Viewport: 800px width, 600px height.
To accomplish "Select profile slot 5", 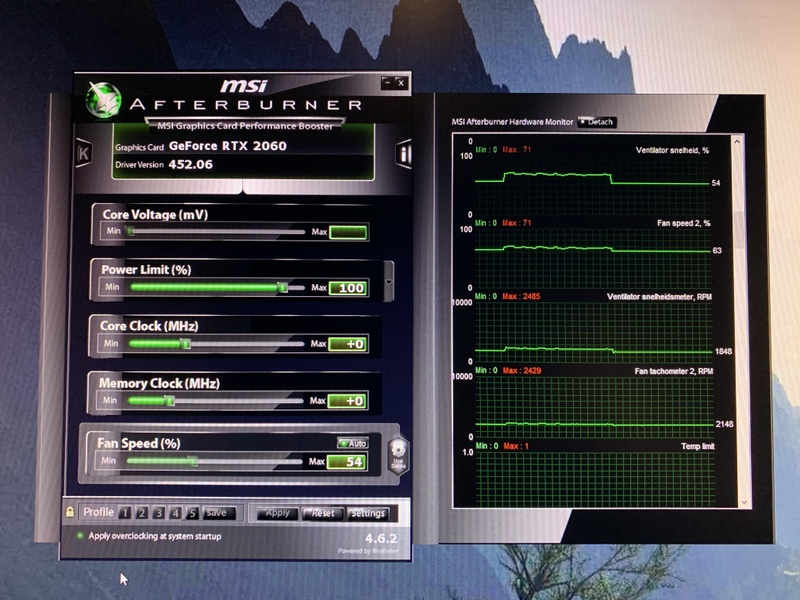I will (x=192, y=513).
